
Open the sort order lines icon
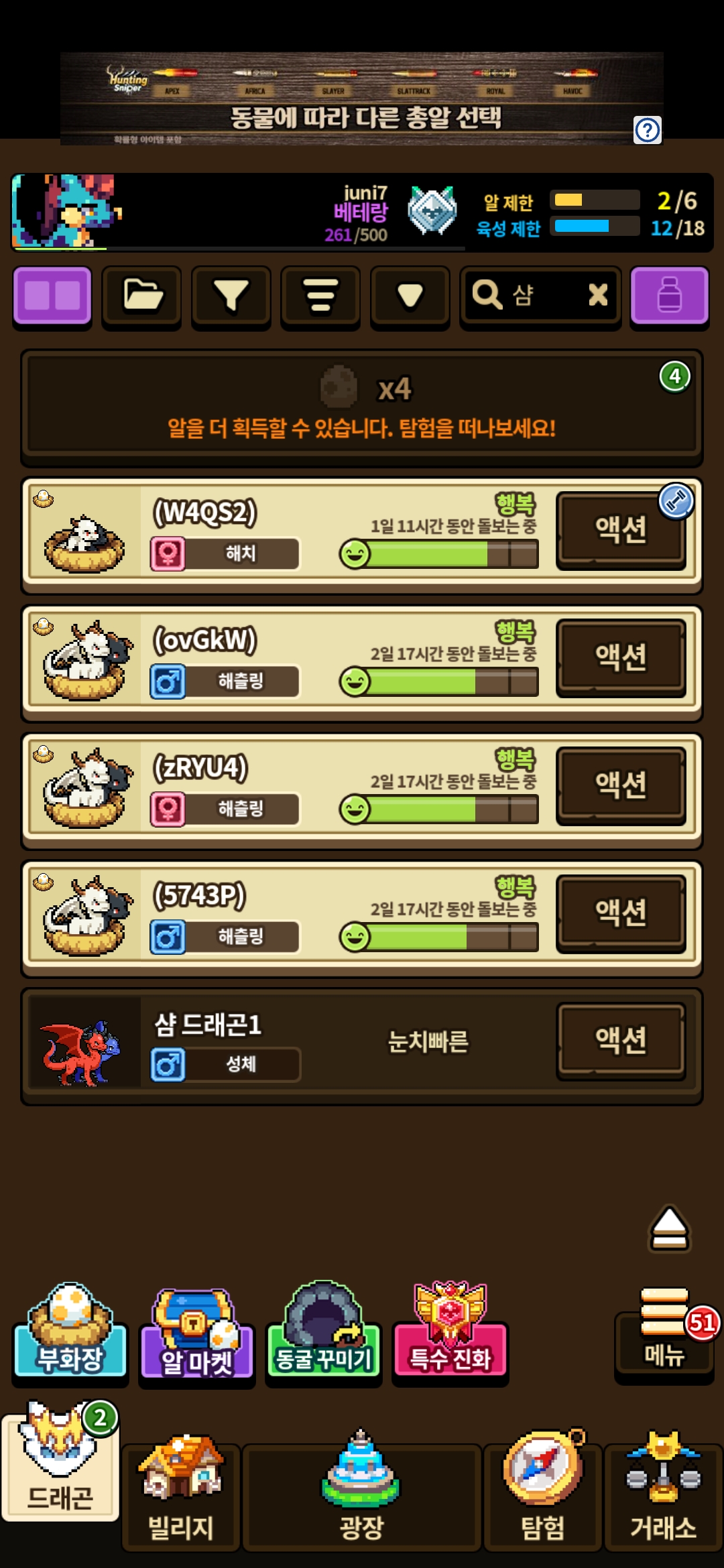(320, 296)
